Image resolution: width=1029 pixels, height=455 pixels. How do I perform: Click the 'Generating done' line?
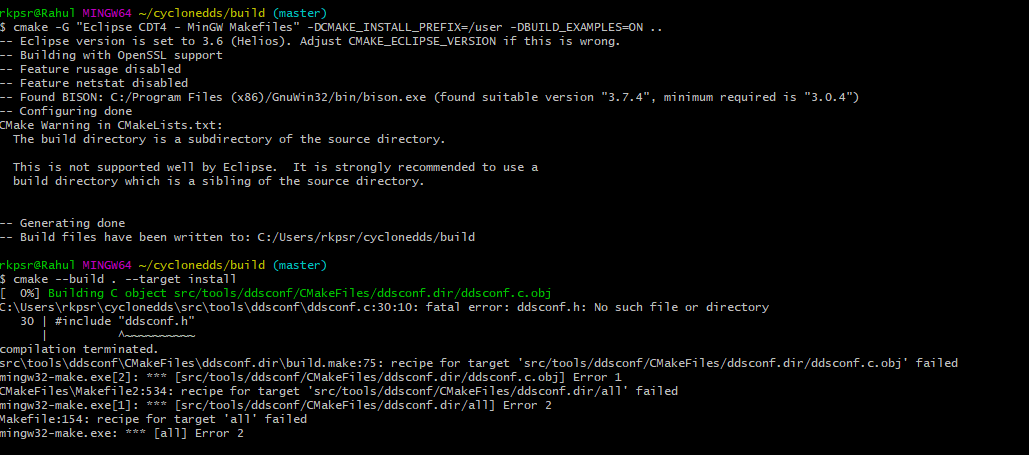(62, 223)
